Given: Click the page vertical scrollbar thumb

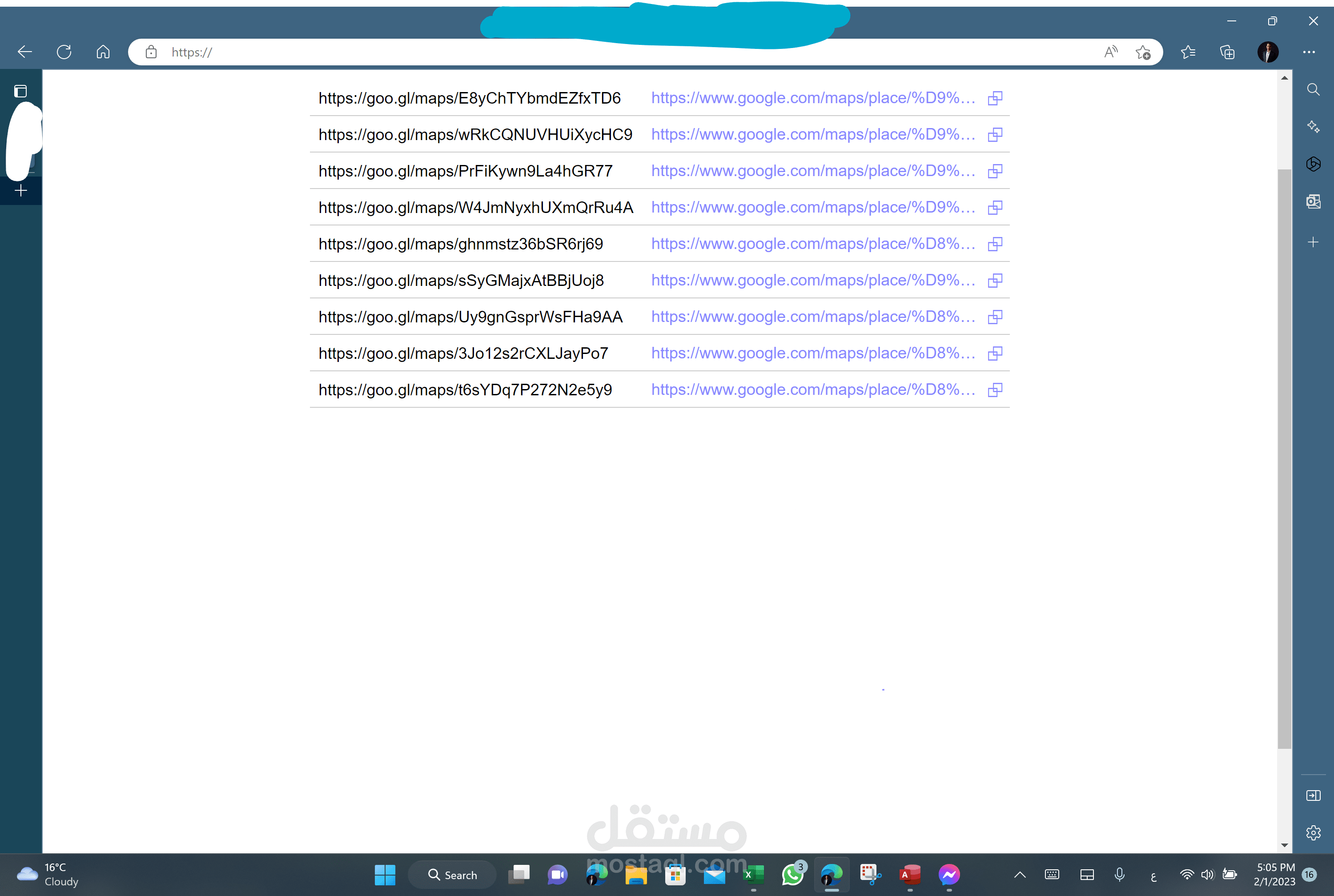Looking at the screenshot, I should (1284, 457).
